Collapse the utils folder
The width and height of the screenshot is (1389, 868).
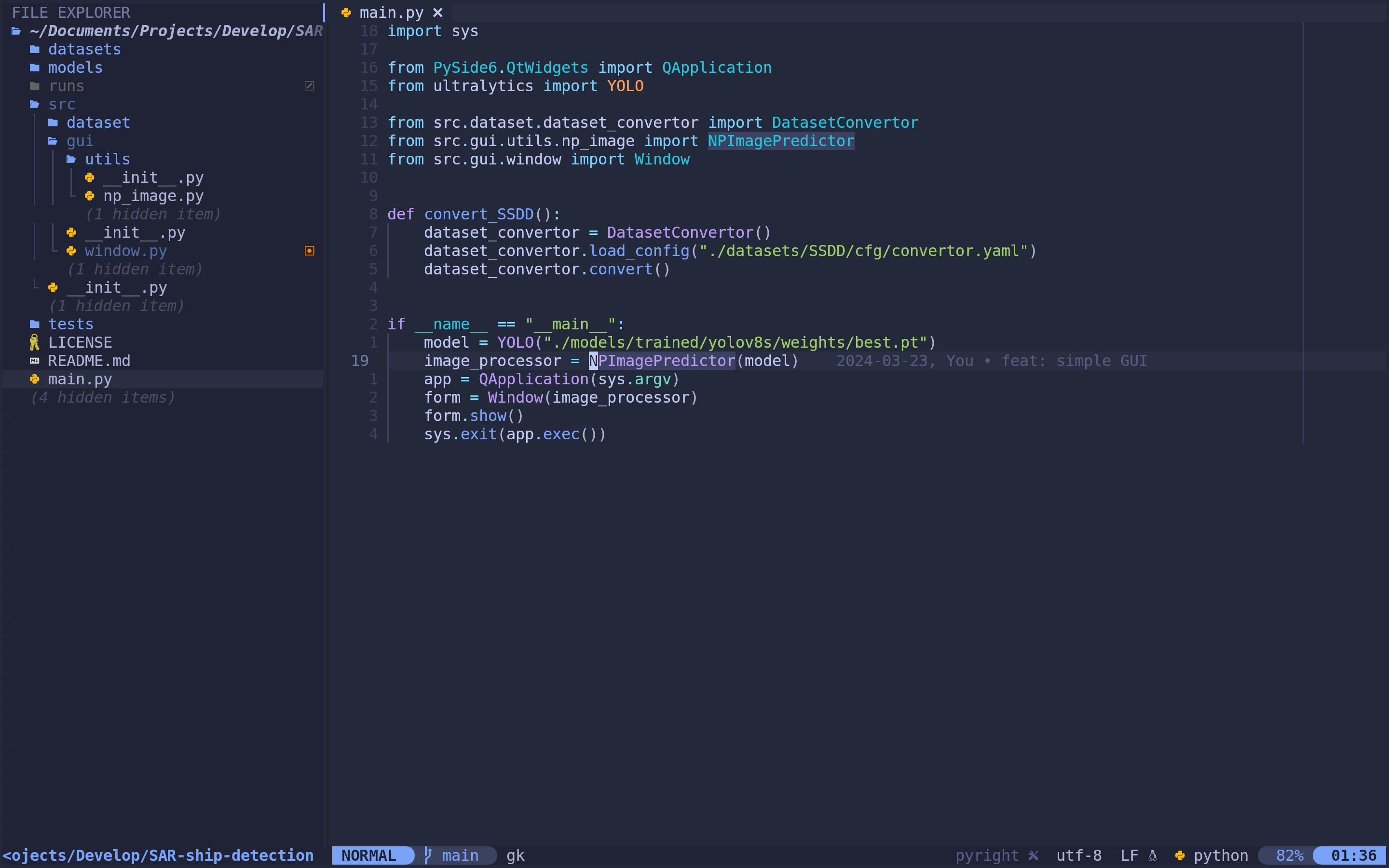click(108, 160)
